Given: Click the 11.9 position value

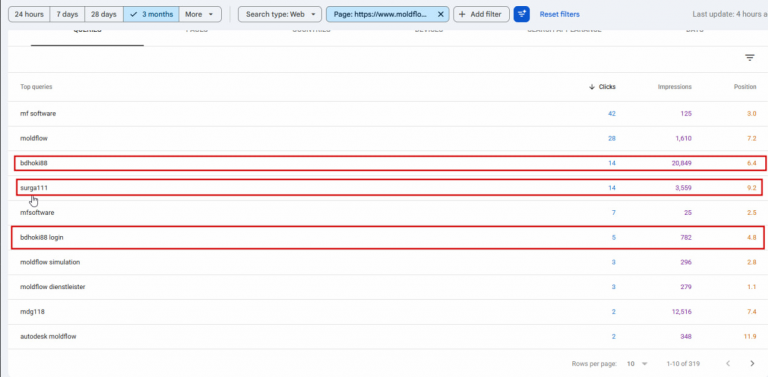Looking at the screenshot, I should [751, 336].
